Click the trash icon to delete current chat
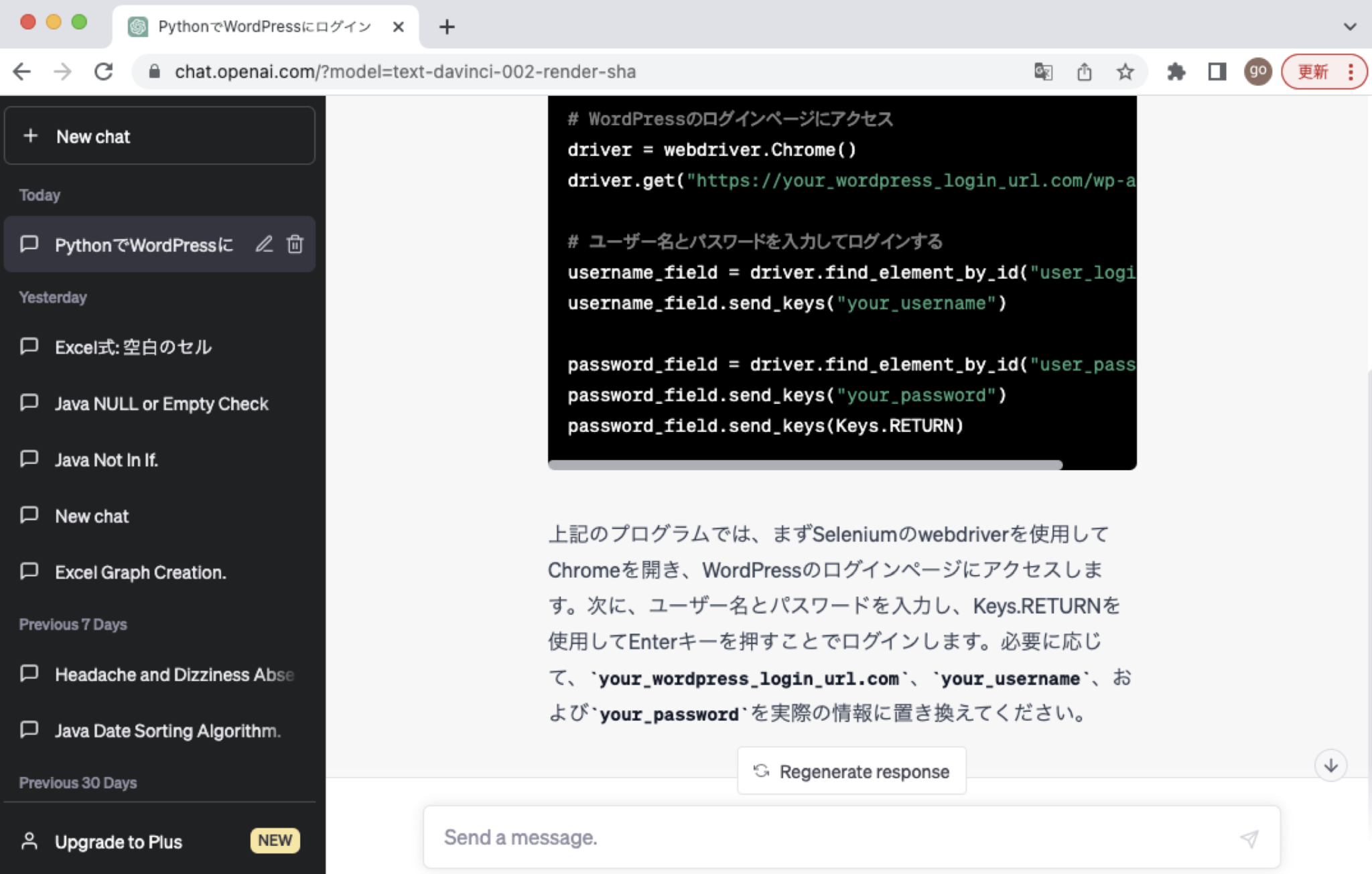Viewport: 1372px width, 874px height. point(295,244)
